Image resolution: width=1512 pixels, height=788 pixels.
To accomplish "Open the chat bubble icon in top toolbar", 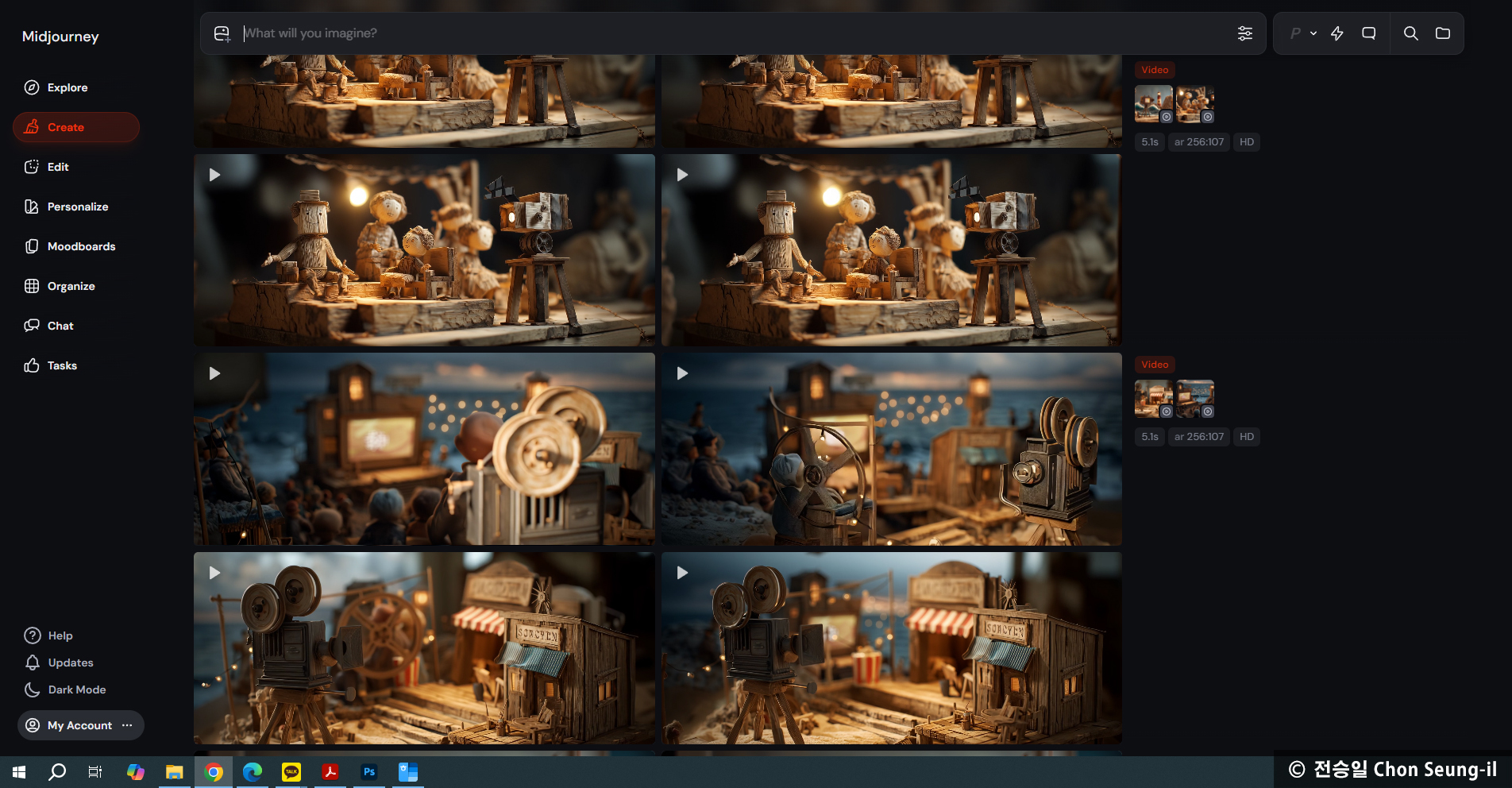I will pos(1369,33).
